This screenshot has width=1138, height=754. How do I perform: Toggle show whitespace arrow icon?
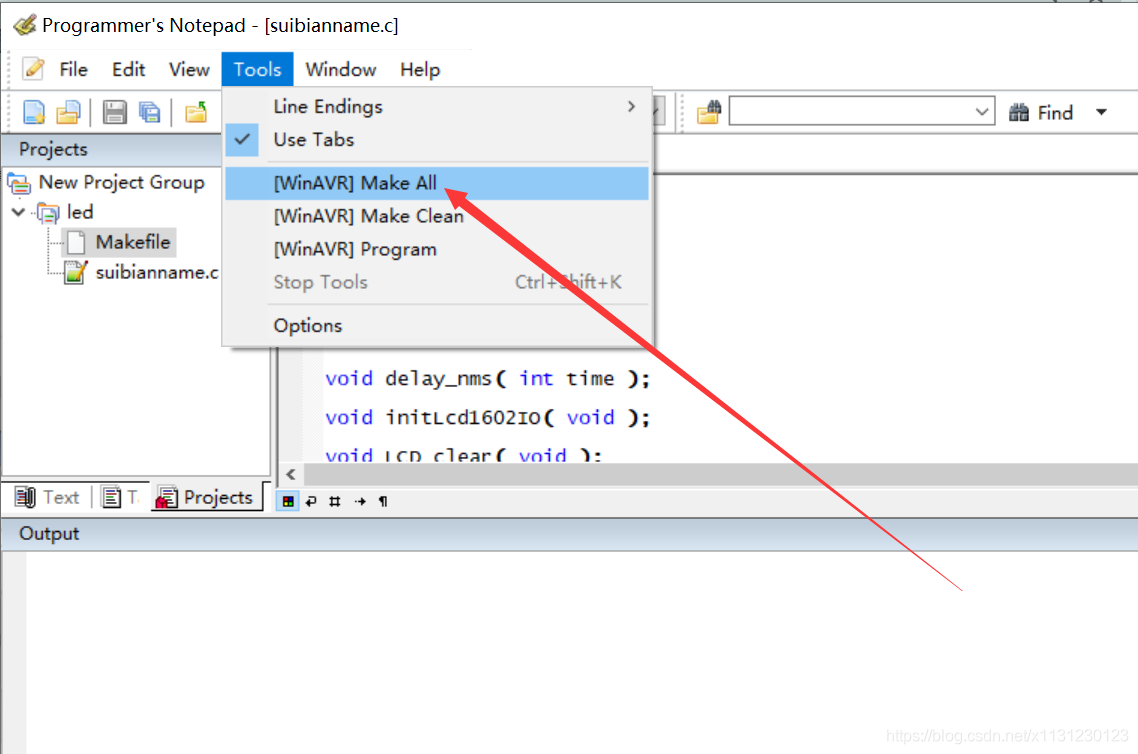360,501
